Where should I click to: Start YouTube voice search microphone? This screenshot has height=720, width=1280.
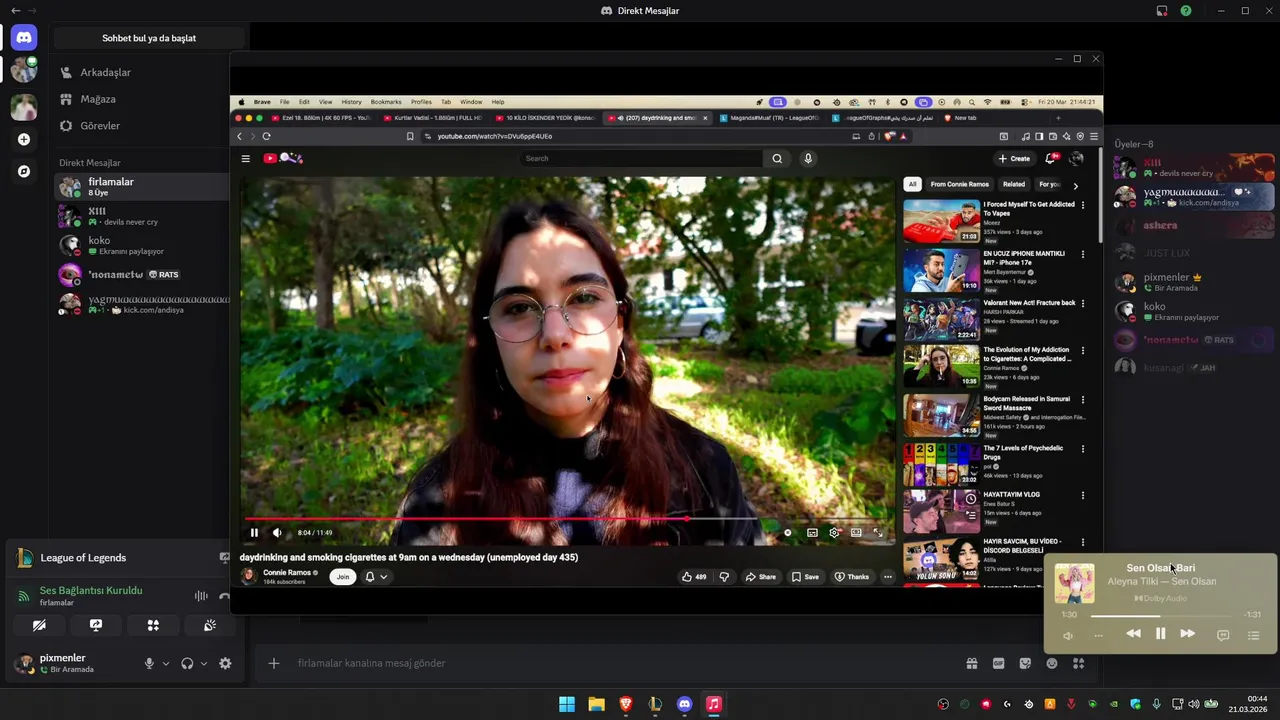808,158
